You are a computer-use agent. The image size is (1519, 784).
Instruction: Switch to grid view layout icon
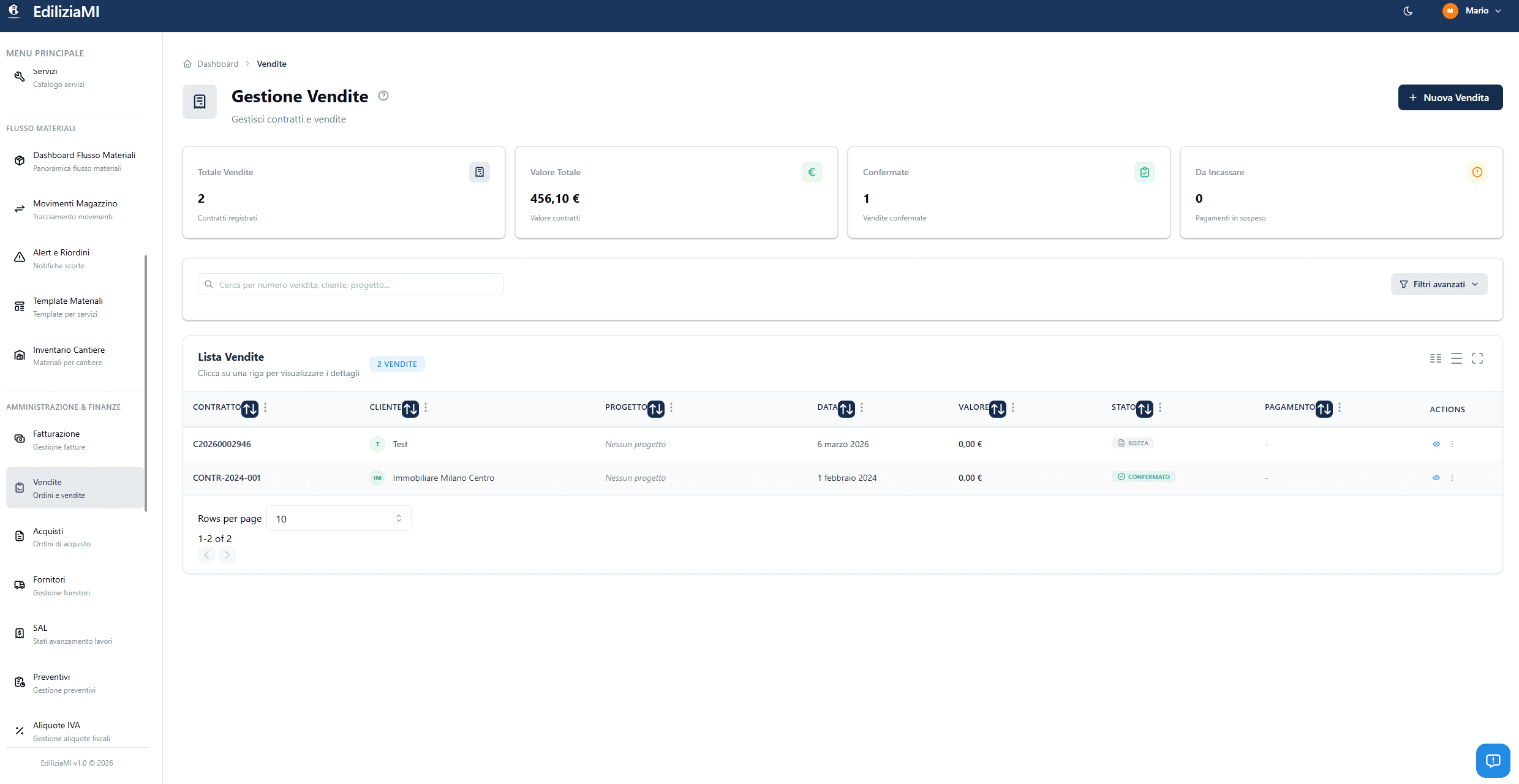click(1436, 358)
